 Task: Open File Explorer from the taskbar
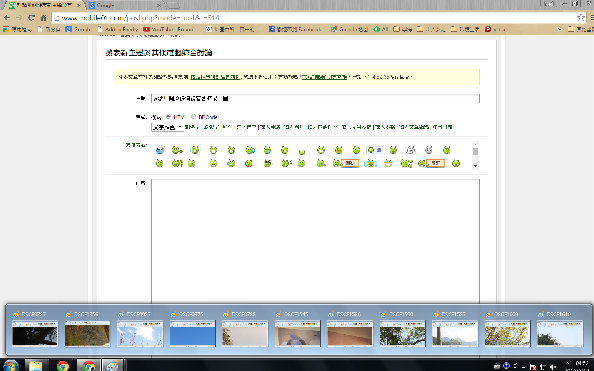pos(36,366)
